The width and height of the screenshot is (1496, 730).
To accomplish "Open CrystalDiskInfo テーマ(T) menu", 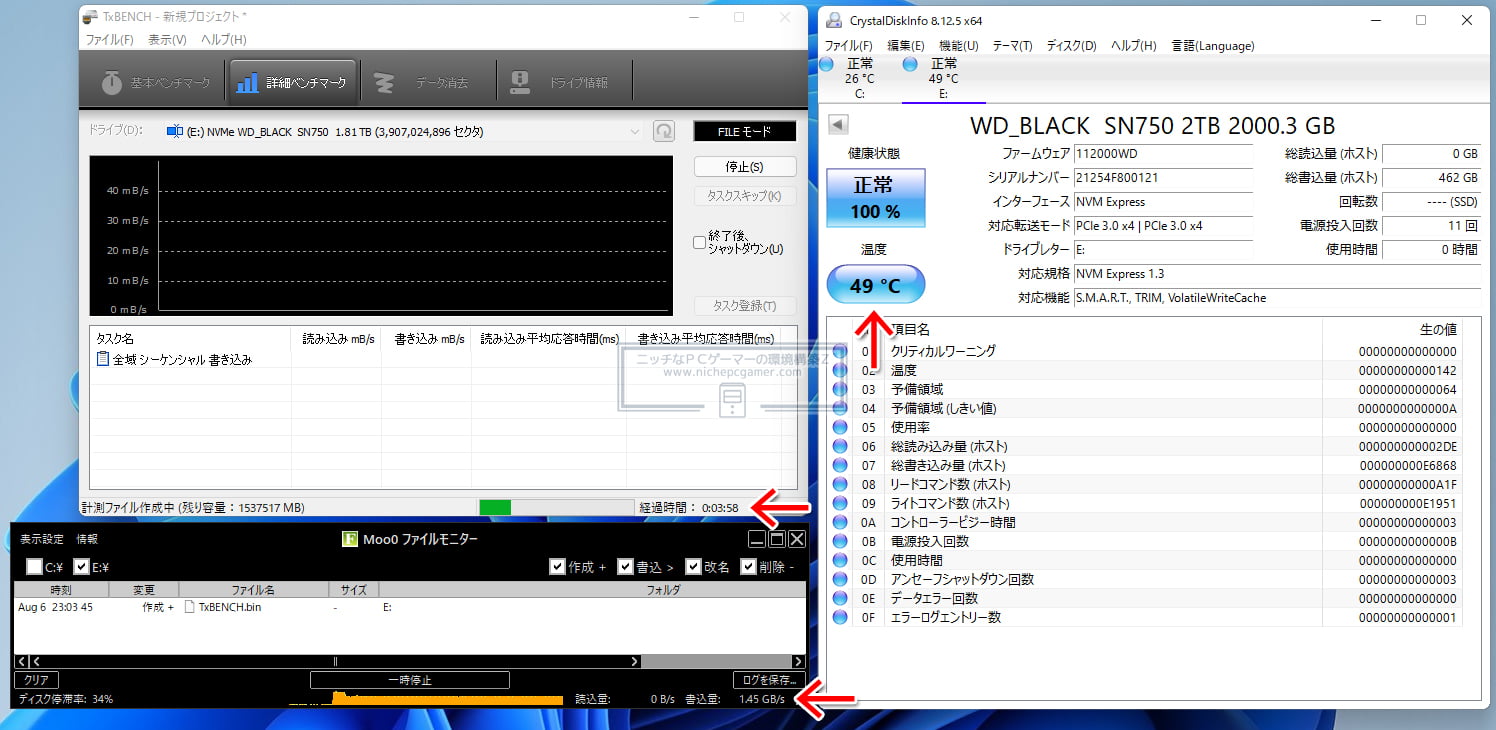I will 1013,46.
